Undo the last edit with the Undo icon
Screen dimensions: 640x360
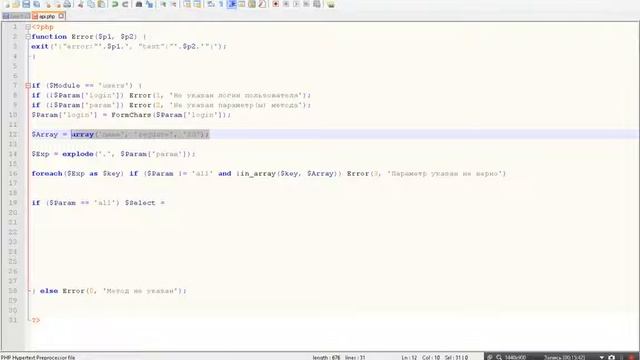tap(115, 4)
